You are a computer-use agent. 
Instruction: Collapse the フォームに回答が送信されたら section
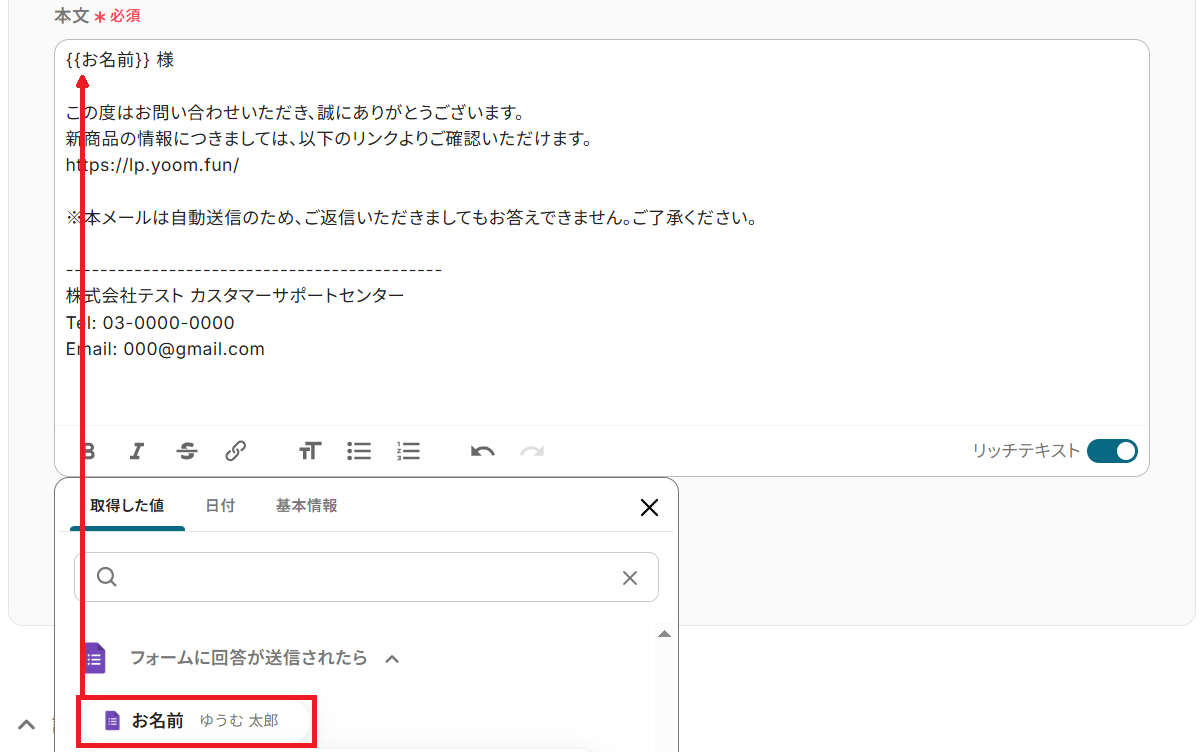(393, 659)
